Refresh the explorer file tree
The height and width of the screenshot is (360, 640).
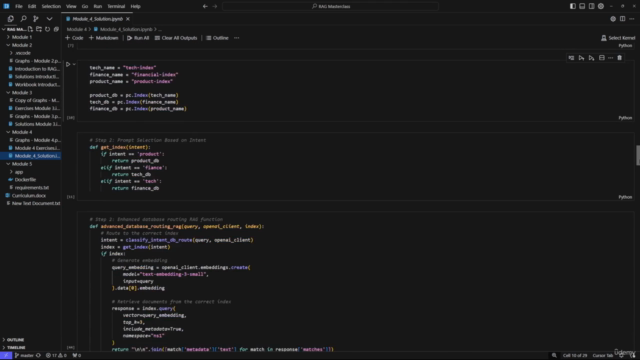(47, 29)
